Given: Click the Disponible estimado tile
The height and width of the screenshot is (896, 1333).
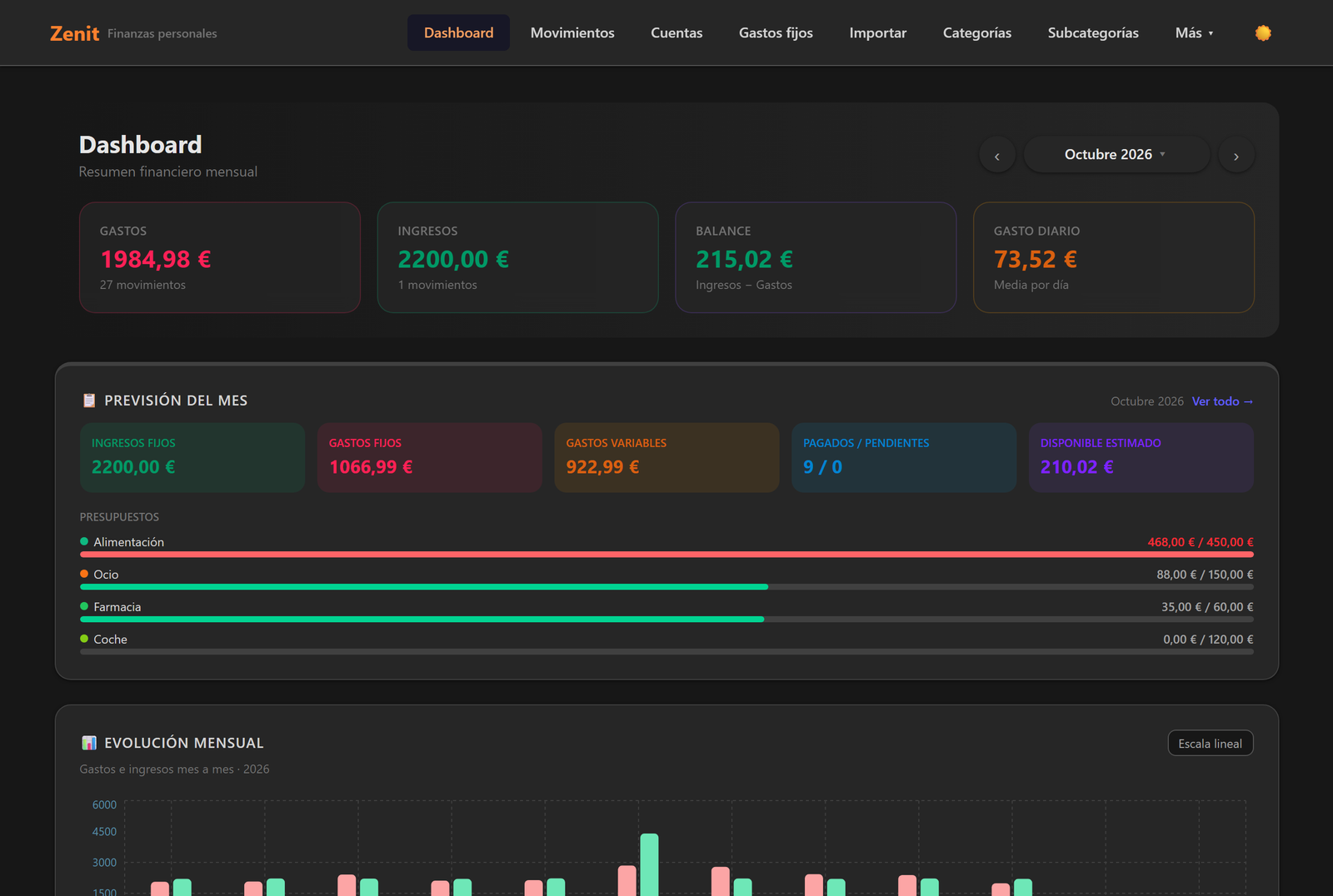Looking at the screenshot, I should (1141, 457).
